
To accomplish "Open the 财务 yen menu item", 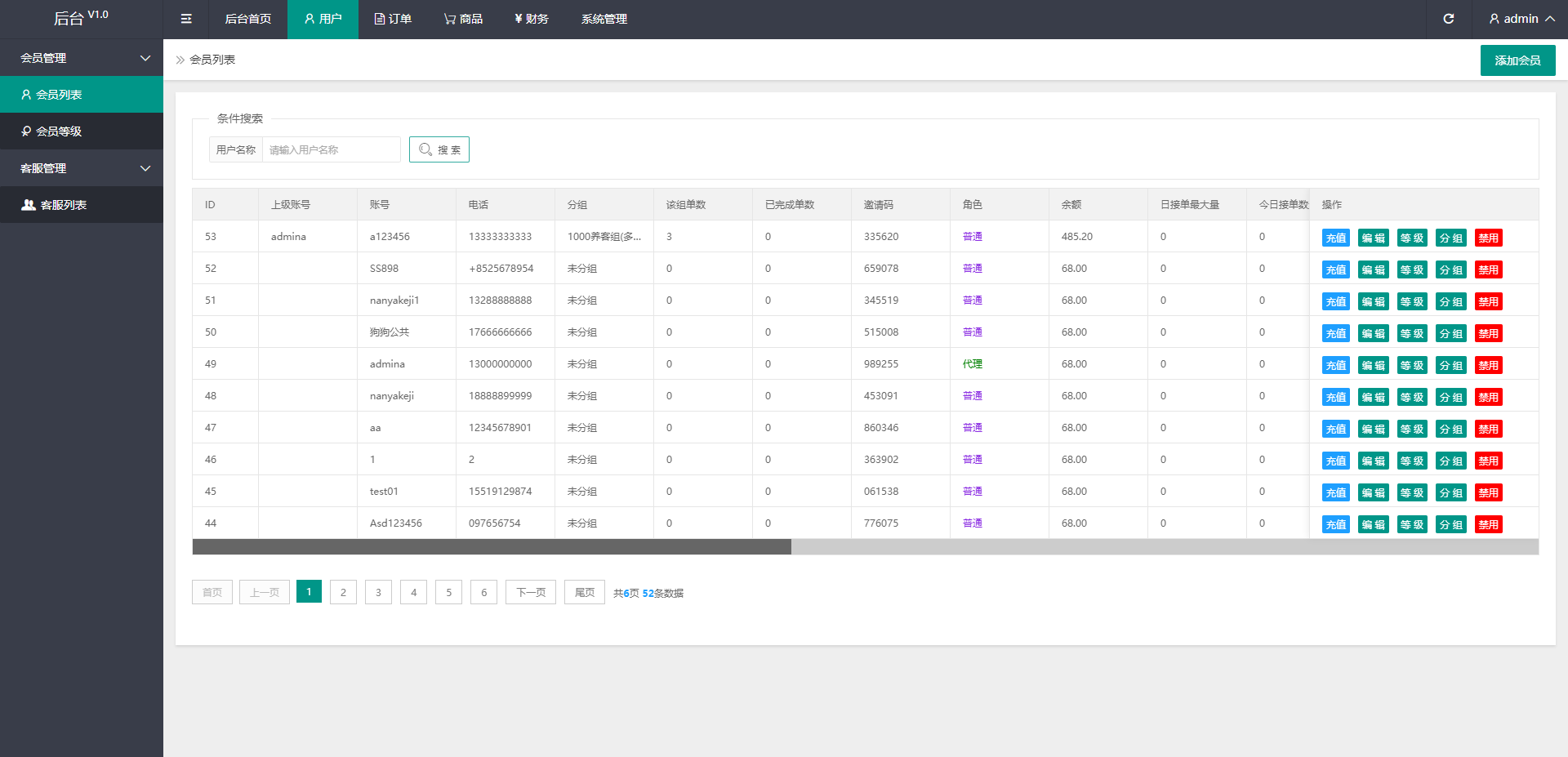I will [x=532, y=19].
